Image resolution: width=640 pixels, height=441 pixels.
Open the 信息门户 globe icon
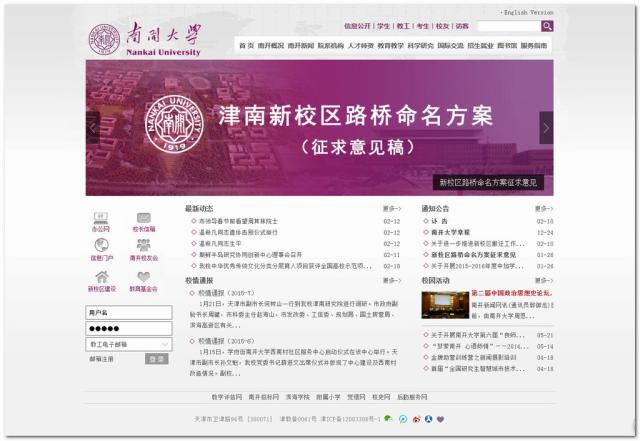click(101, 245)
